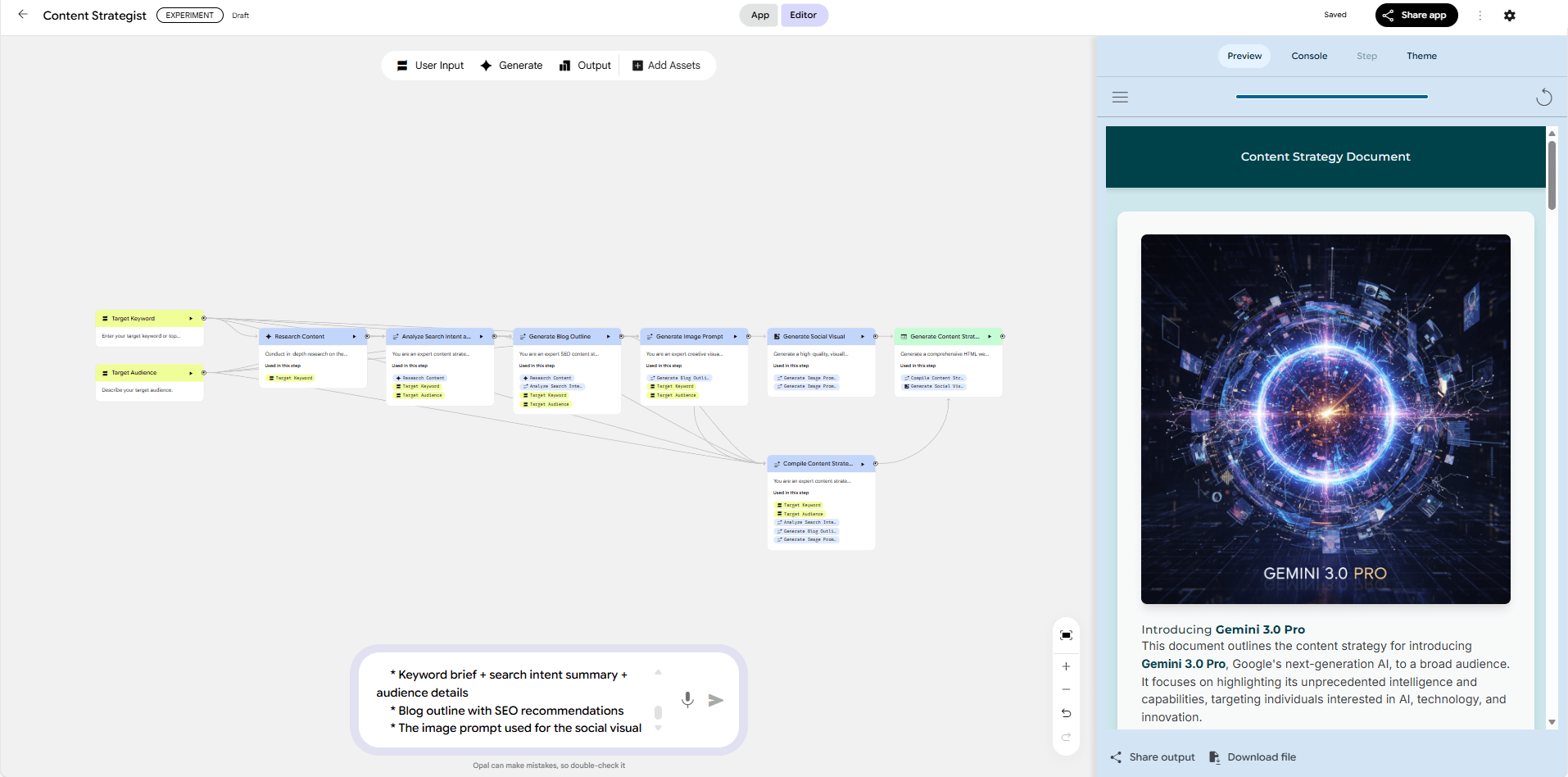The width and height of the screenshot is (1568, 777).
Task: Start voice input with the microphone
Action: point(687,699)
